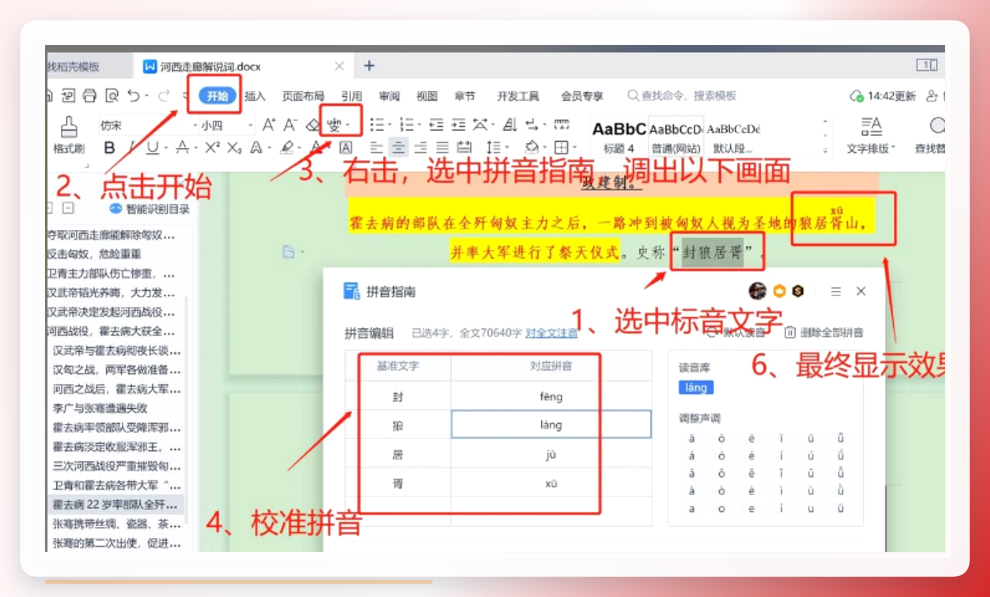Screen dimensions: 990x597
Task: Switch to the 引用 ribbon tab
Action: pyautogui.click(x=352, y=96)
